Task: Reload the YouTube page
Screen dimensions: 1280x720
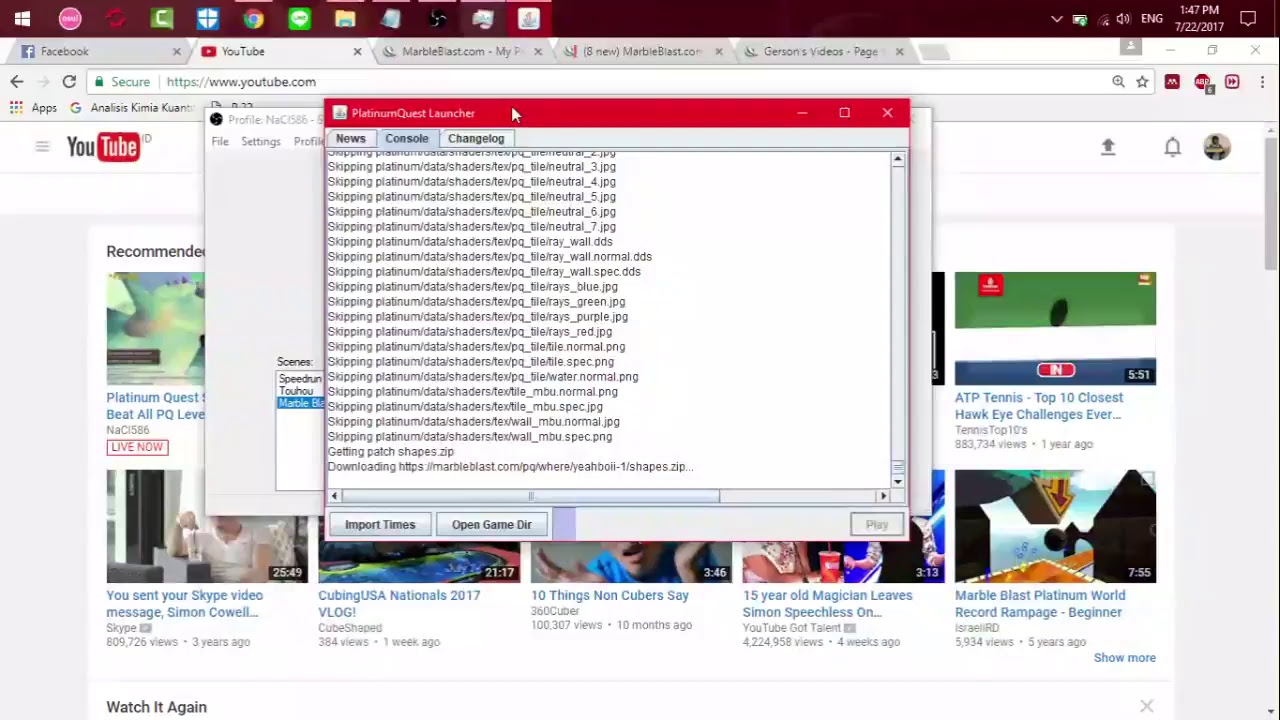Action: [x=69, y=82]
